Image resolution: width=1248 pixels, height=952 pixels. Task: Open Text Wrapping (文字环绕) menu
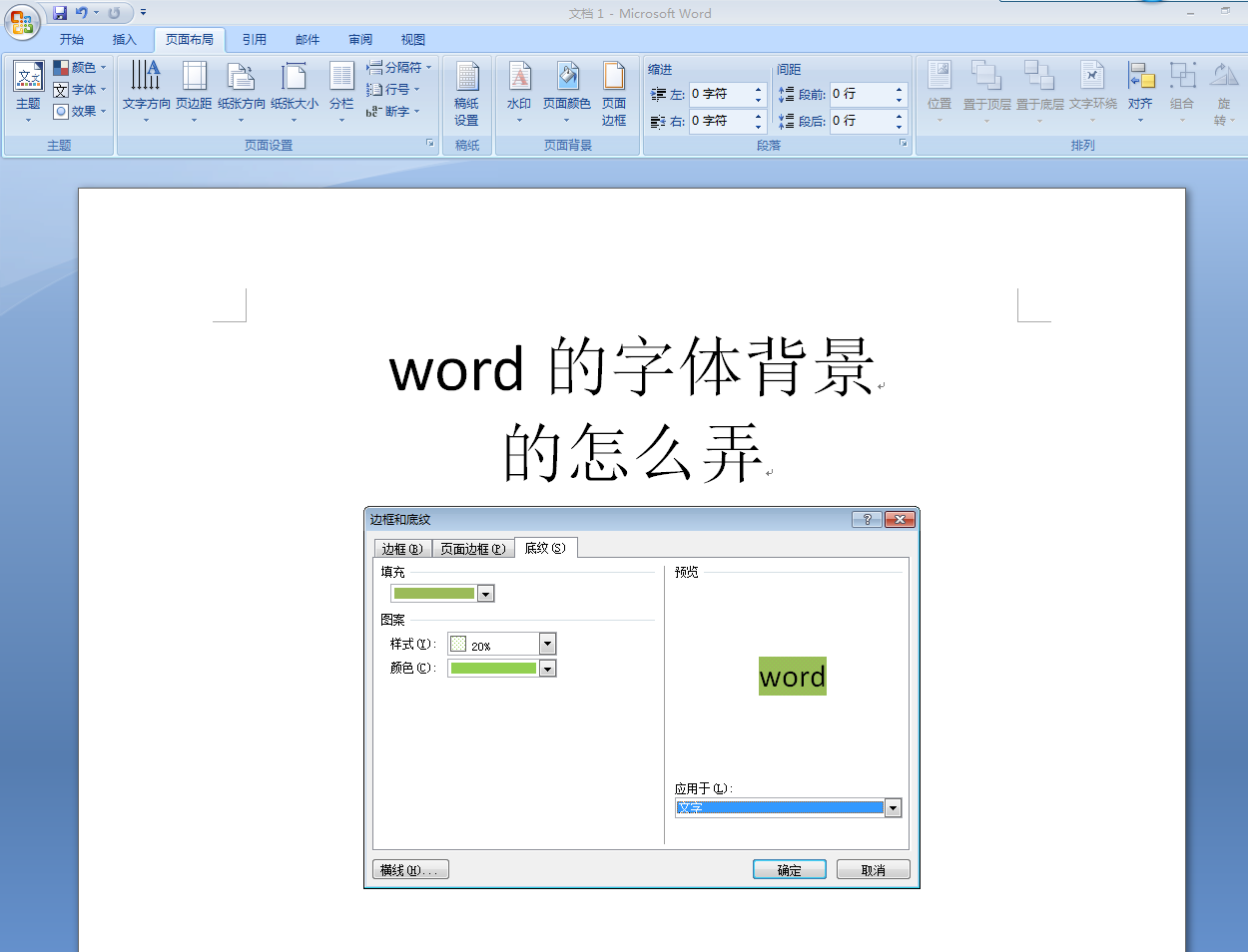(x=1092, y=91)
